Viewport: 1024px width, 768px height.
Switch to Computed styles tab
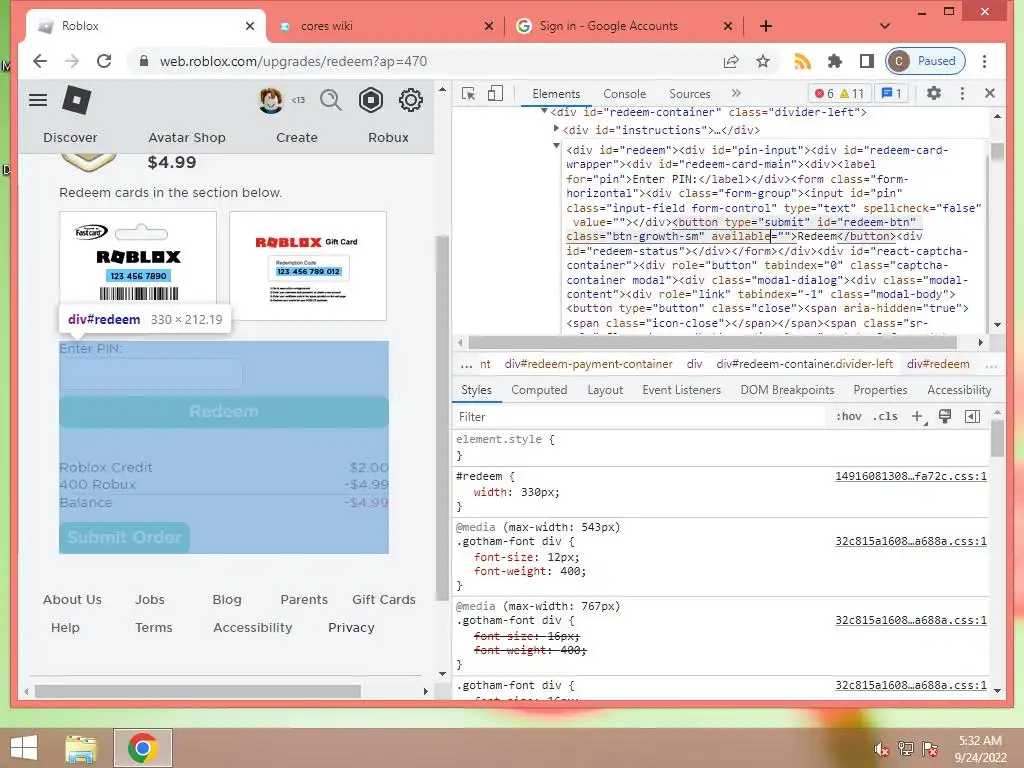click(539, 390)
